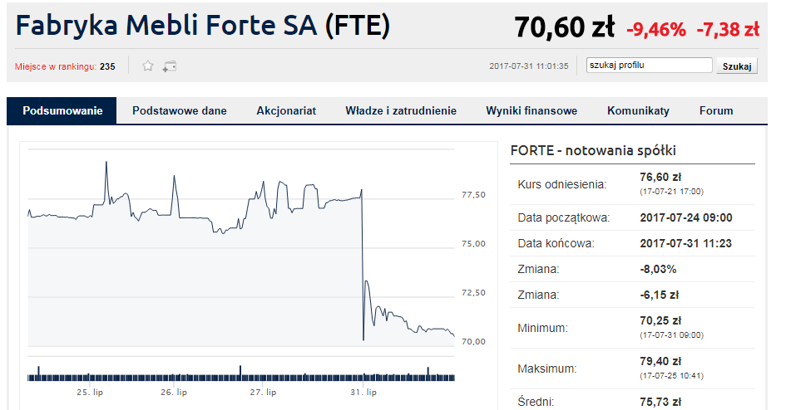Click the 27. lip date marker

click(x=263, y=392)
